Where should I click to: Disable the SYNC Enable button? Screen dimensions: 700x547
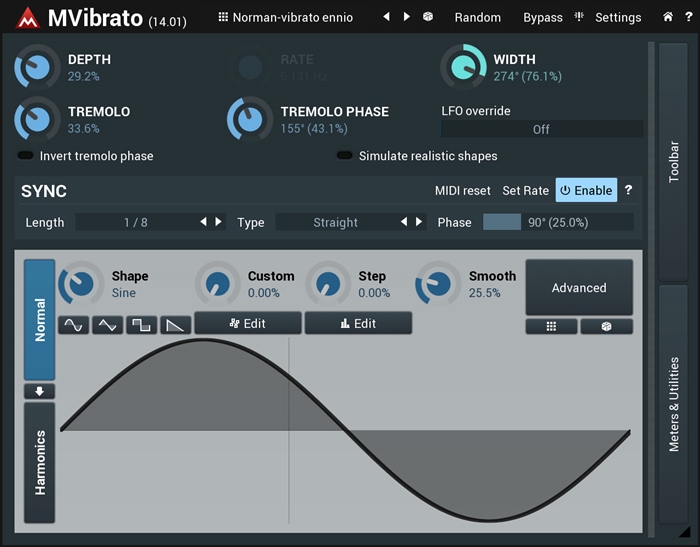[x=586, y=190]
